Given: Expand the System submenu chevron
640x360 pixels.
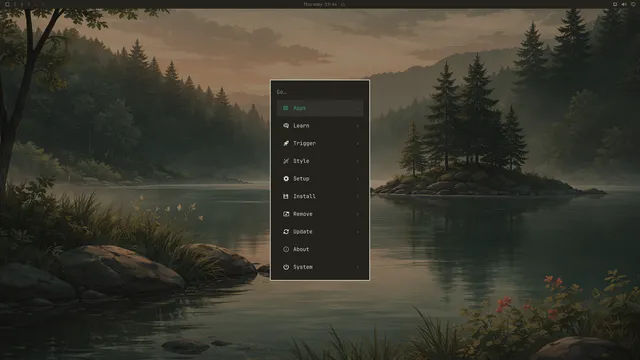Looking at the screenshot, I should (x=358, y=267).
